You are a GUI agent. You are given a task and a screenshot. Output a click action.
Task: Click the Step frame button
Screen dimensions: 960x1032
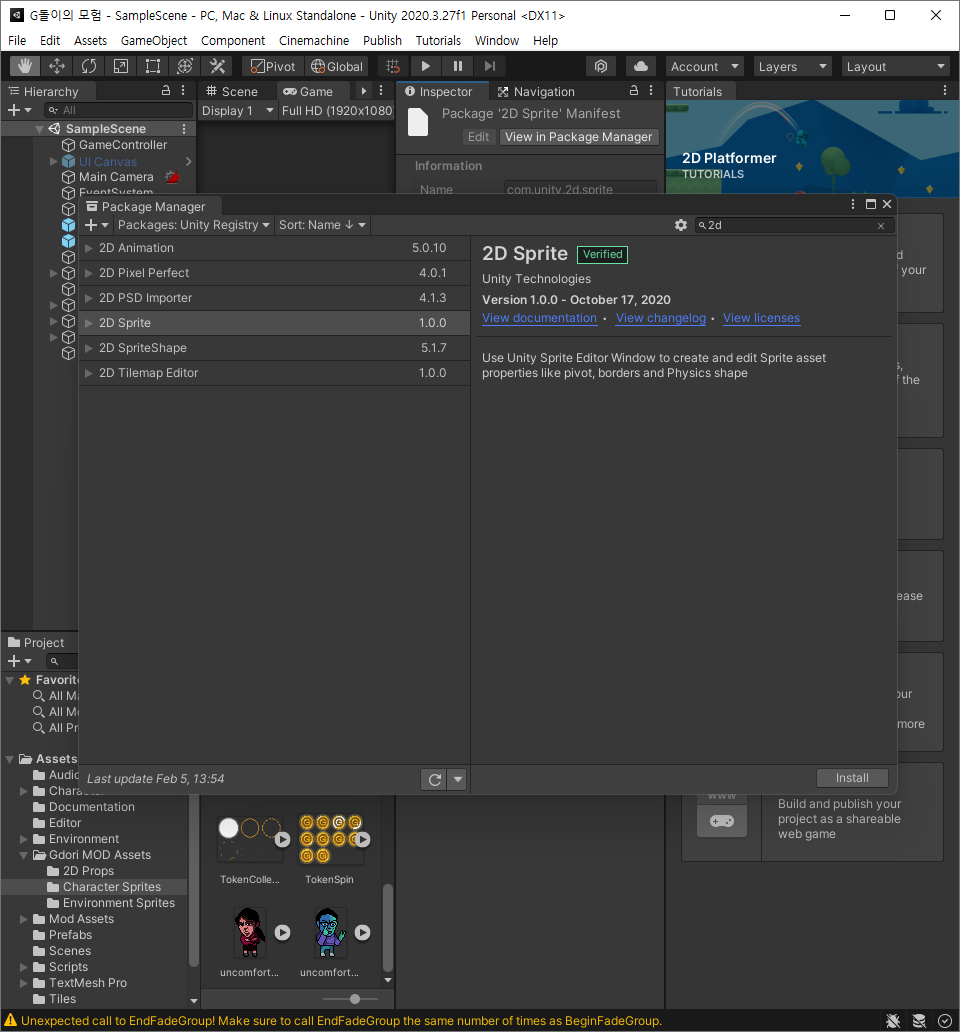pyautogui.click(x=490, y=66)
